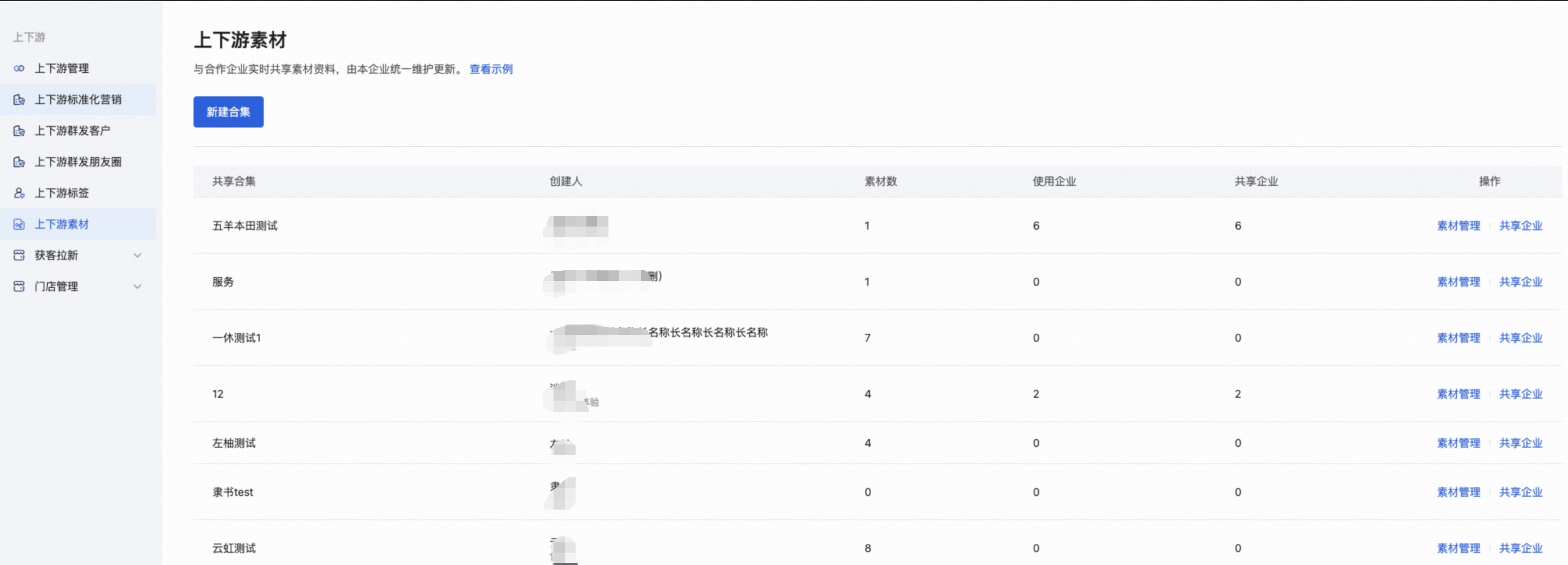This screenshot has width=1568, height=565.
Task: Open 上下游管理 menu item
Action: click(x=78, y=68)
